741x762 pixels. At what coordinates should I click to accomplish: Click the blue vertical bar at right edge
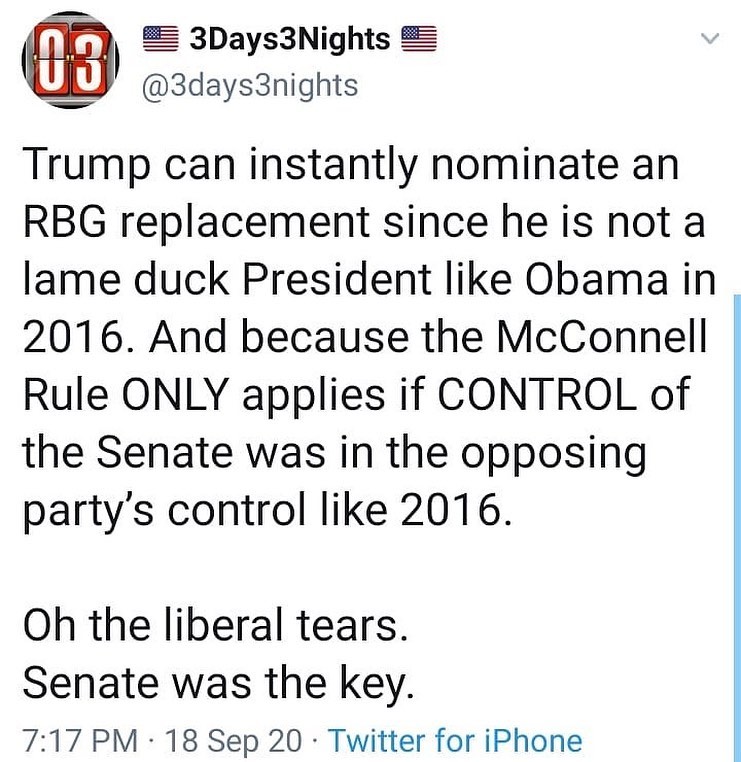[x=737, y=527]
